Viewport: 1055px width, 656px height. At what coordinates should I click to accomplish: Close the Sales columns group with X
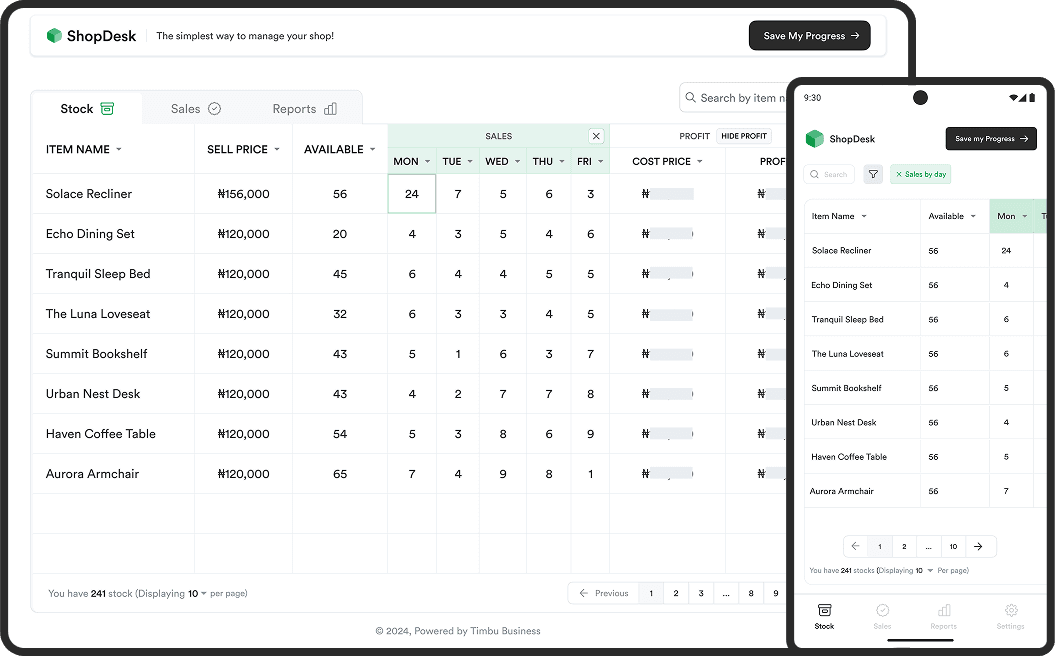coord(596,136)
